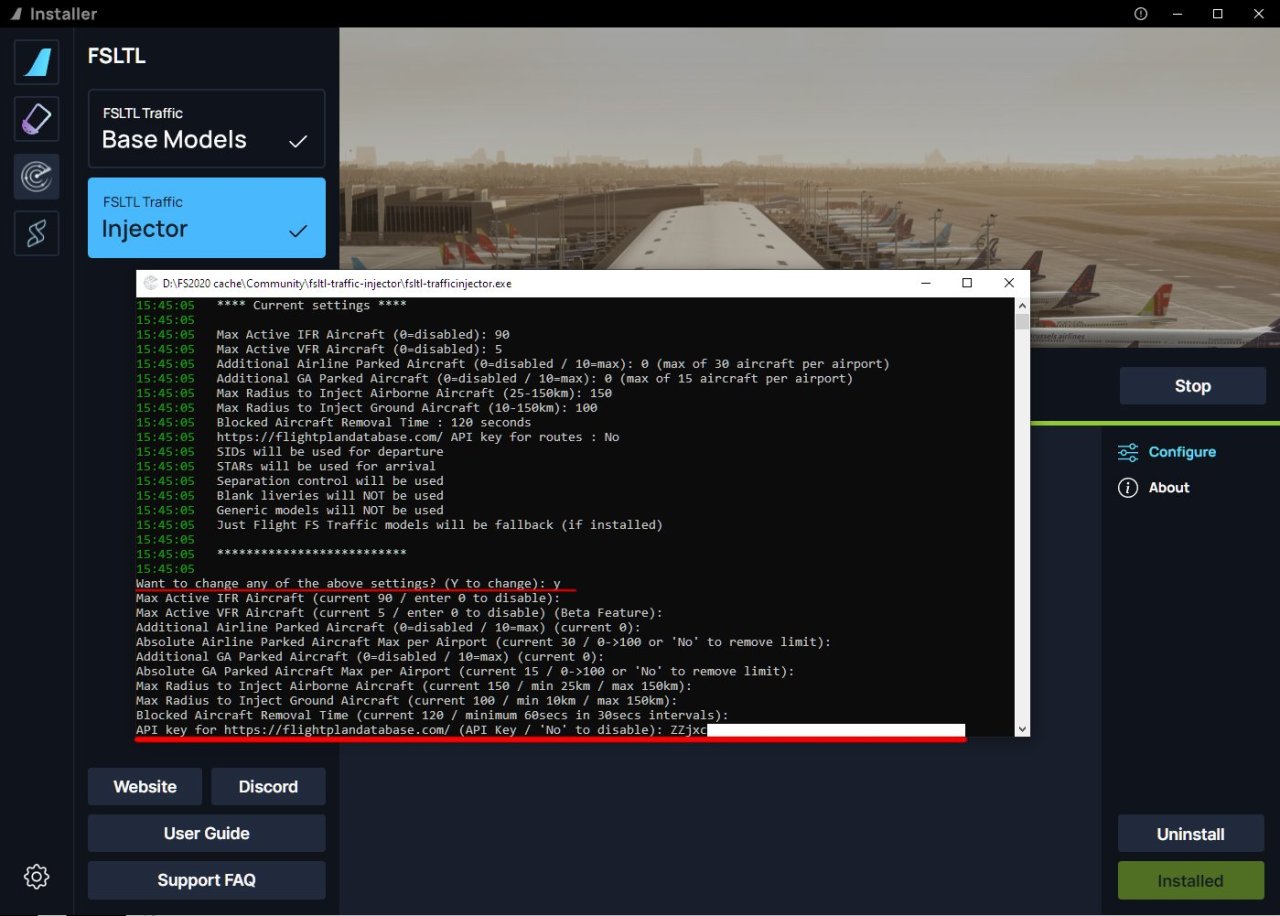Click the 'Max Radius to Inject Ground Aircraft (10-150km): 100' line
Image resolution: width=1280 pixels, height=916 pixels.
(x=407, y=408)
